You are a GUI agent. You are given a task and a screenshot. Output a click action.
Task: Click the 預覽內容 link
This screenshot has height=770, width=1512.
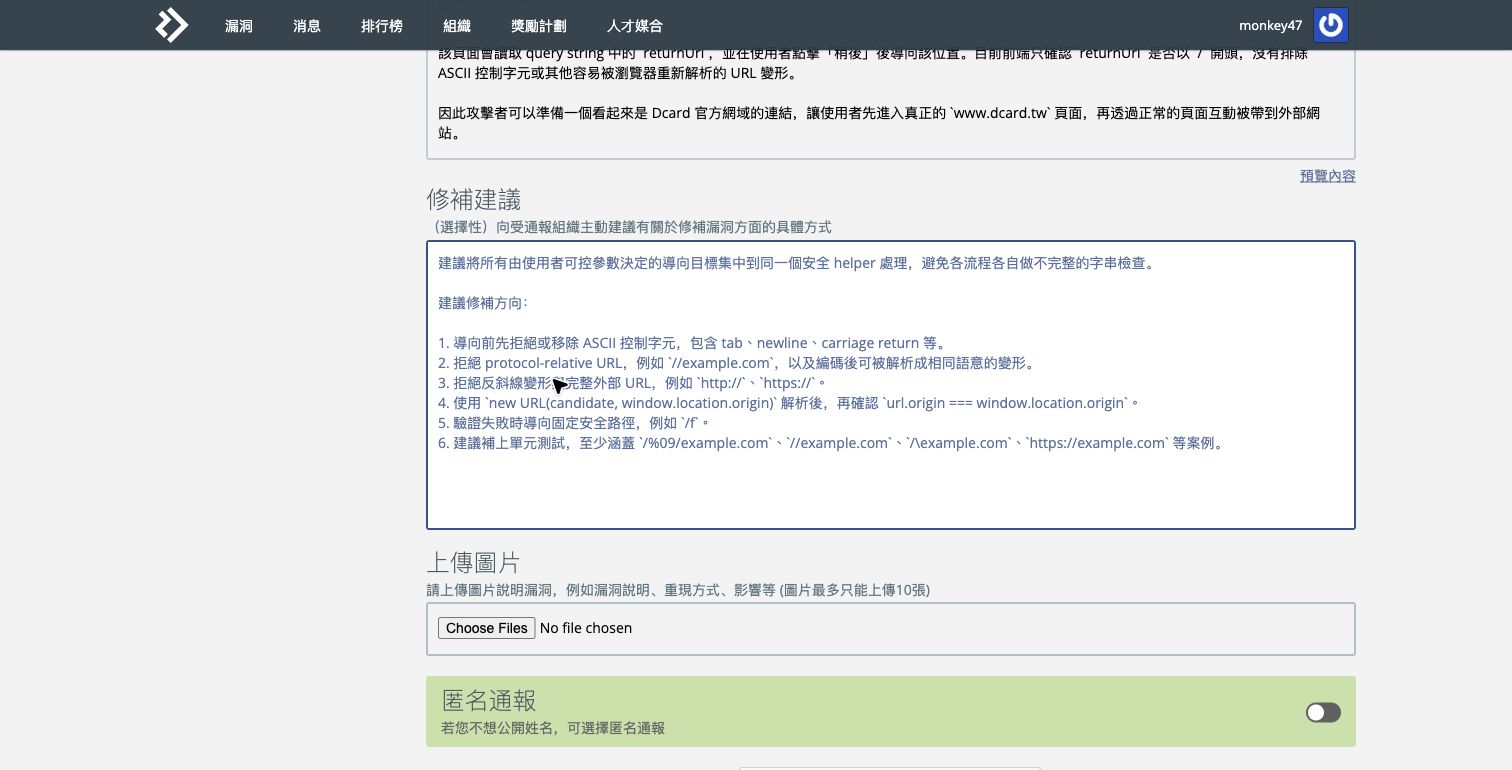[x=1327, y=176]
